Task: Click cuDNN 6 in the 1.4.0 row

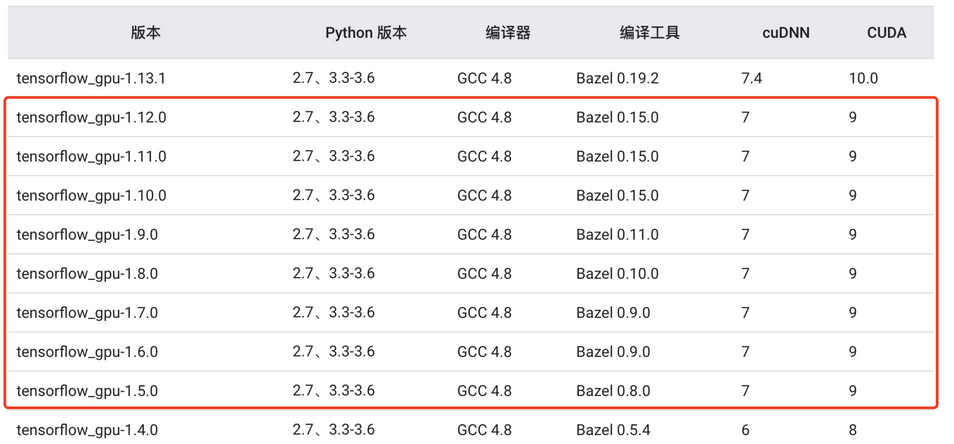Action: [745, 430]
